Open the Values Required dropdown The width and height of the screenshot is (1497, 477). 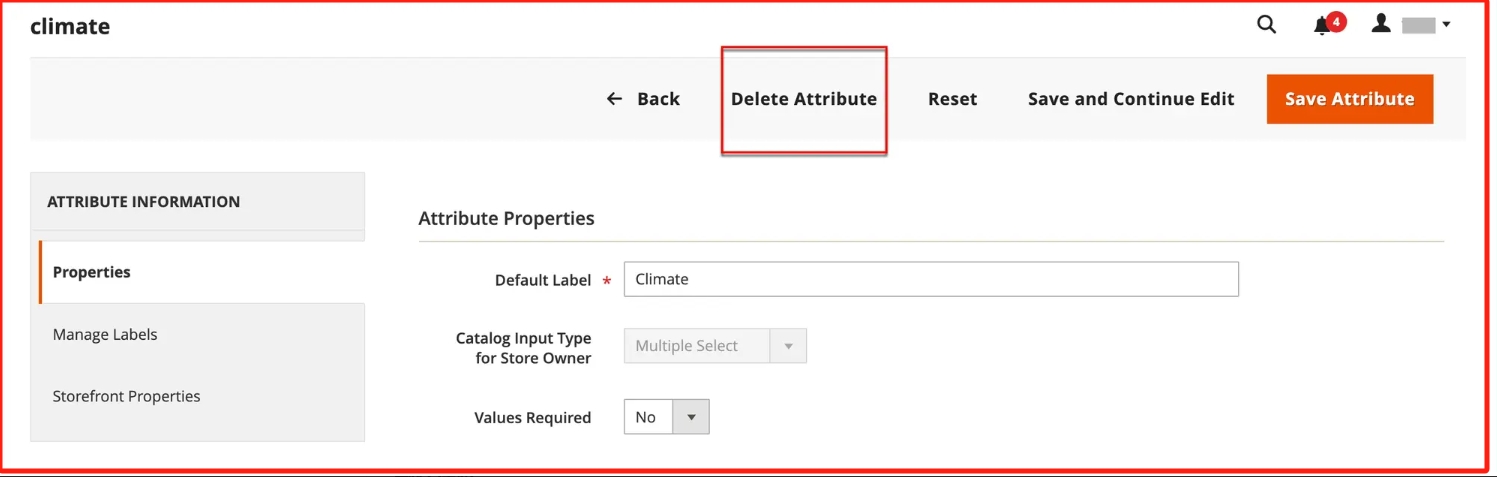[x=666, y=417]
